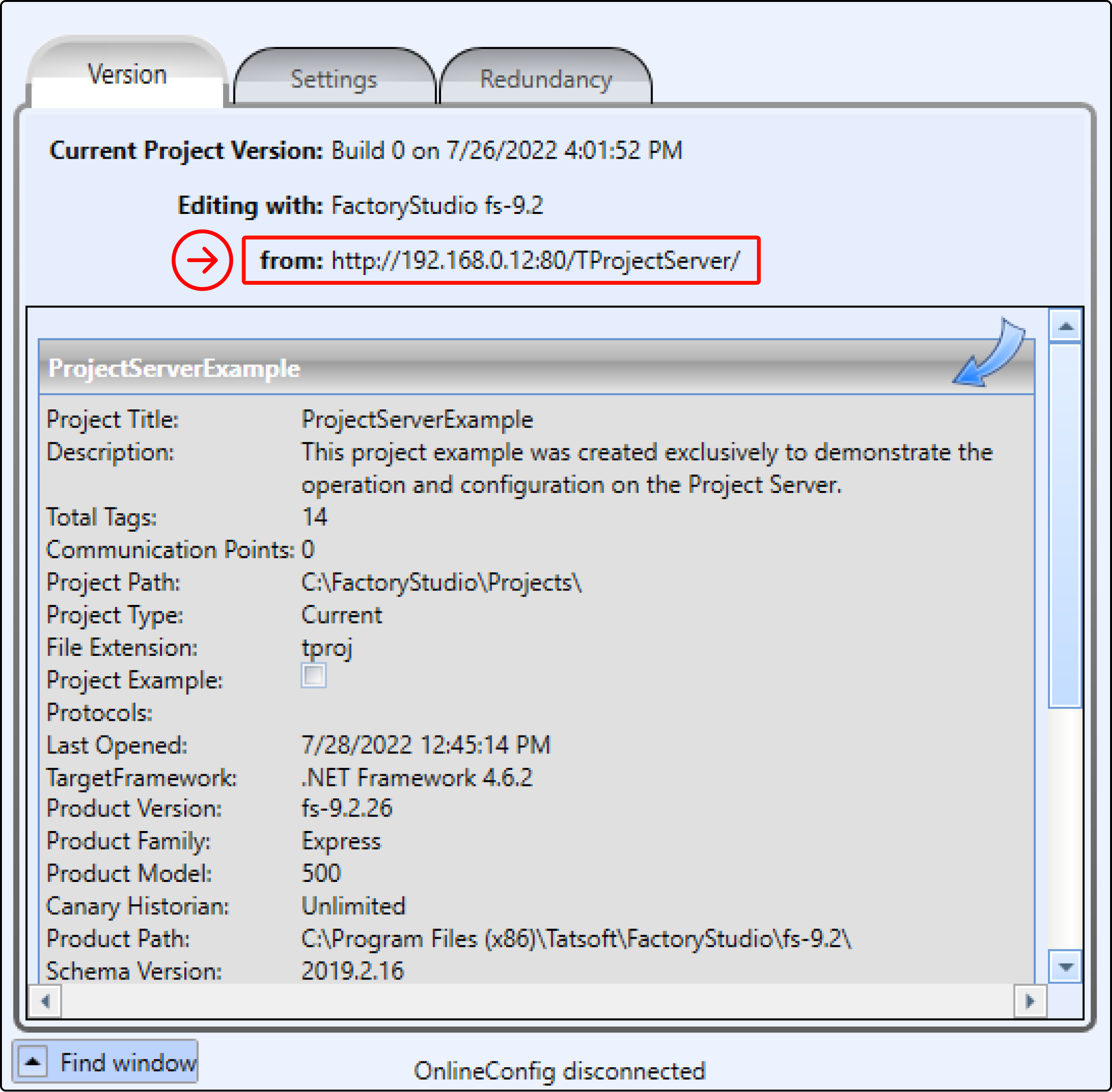This screenshot has height=1092, width=1112.
Task: Click the Communication Points value 0
Action: [308, 550]
